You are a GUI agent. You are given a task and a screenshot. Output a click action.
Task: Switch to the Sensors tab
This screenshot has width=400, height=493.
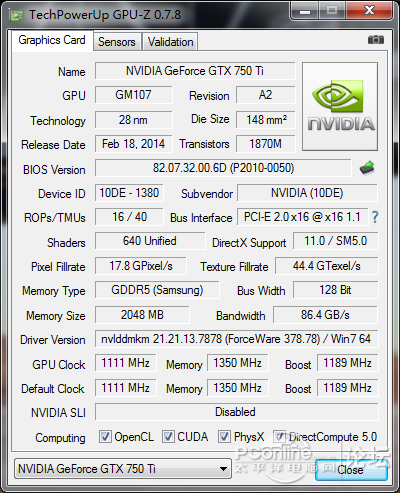pos(117,42)
